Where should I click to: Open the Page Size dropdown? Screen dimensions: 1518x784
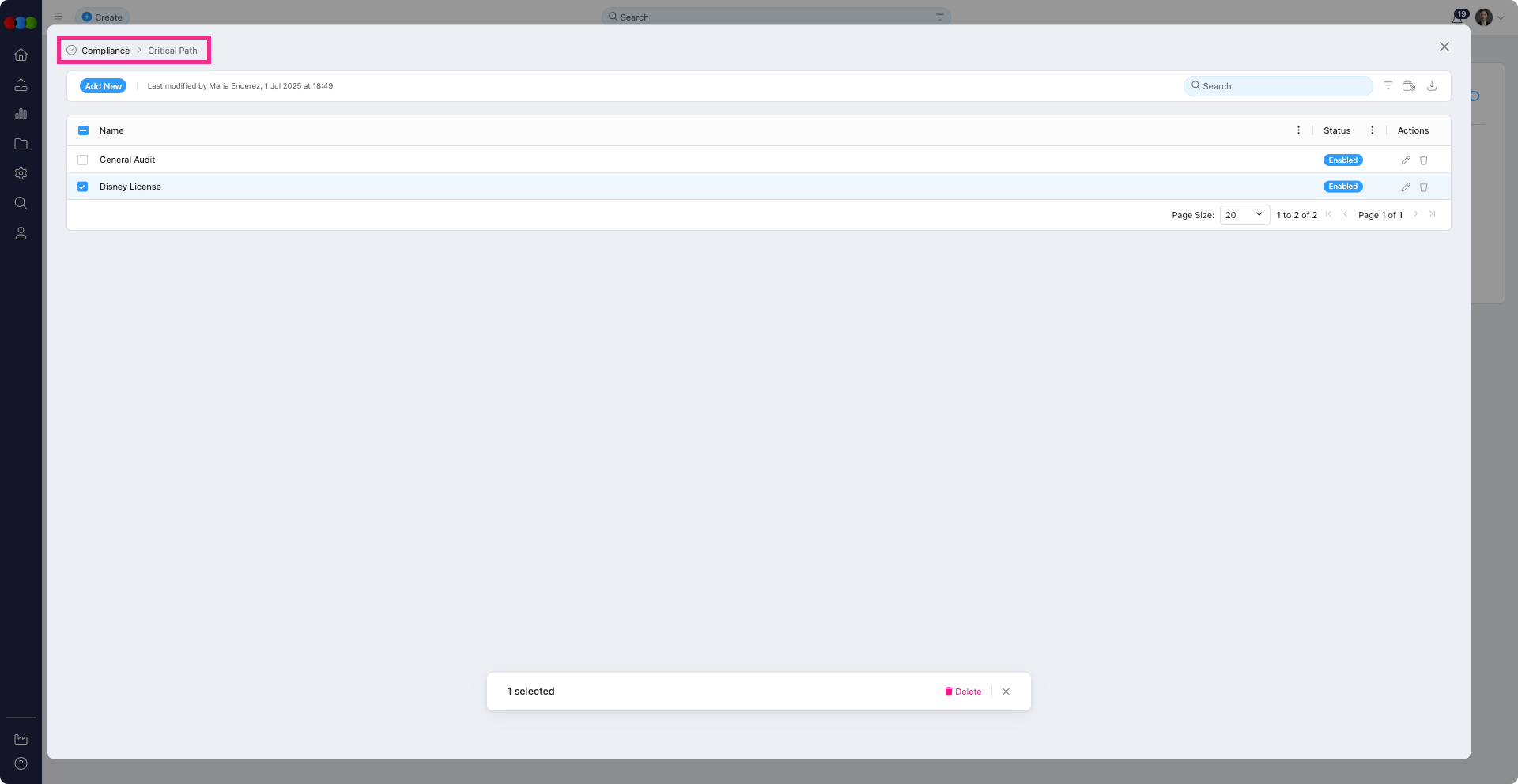pyautogui.click(x=1244, y=215)
